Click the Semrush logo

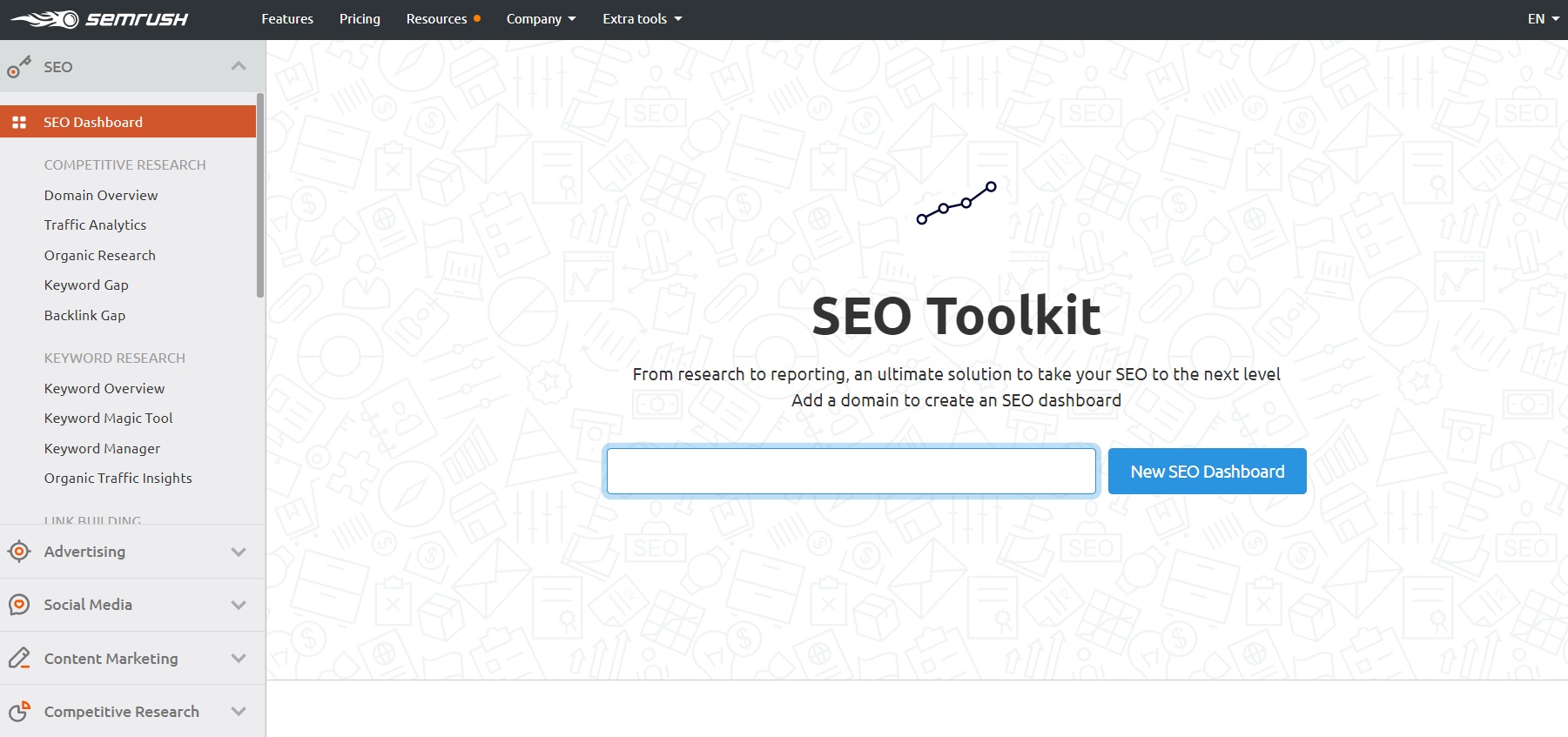click(x=99, y=19)
